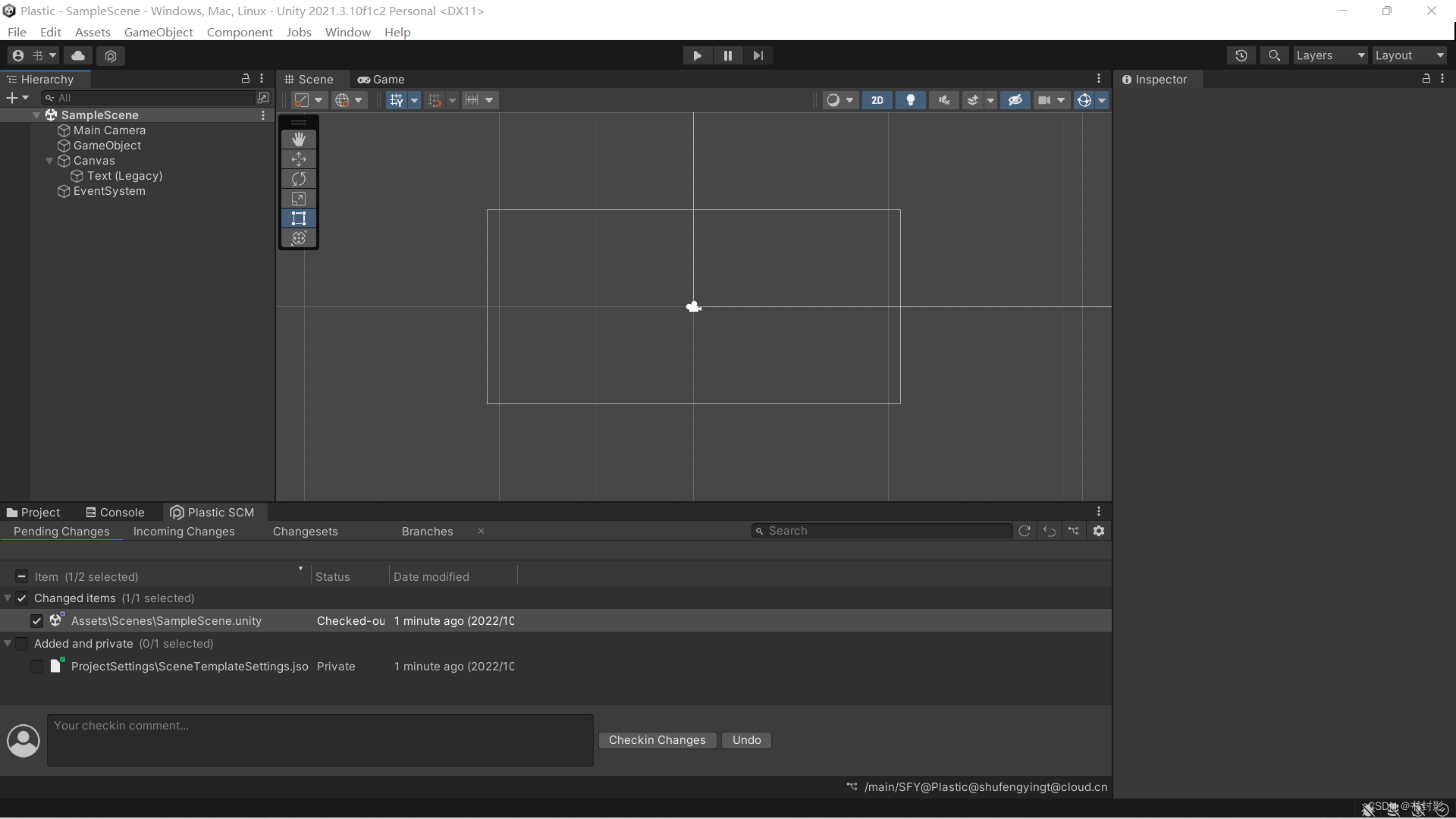Viewport: 1456px width, 819px height.
Task: Open the GameObject menu
Action: [158, 32]
